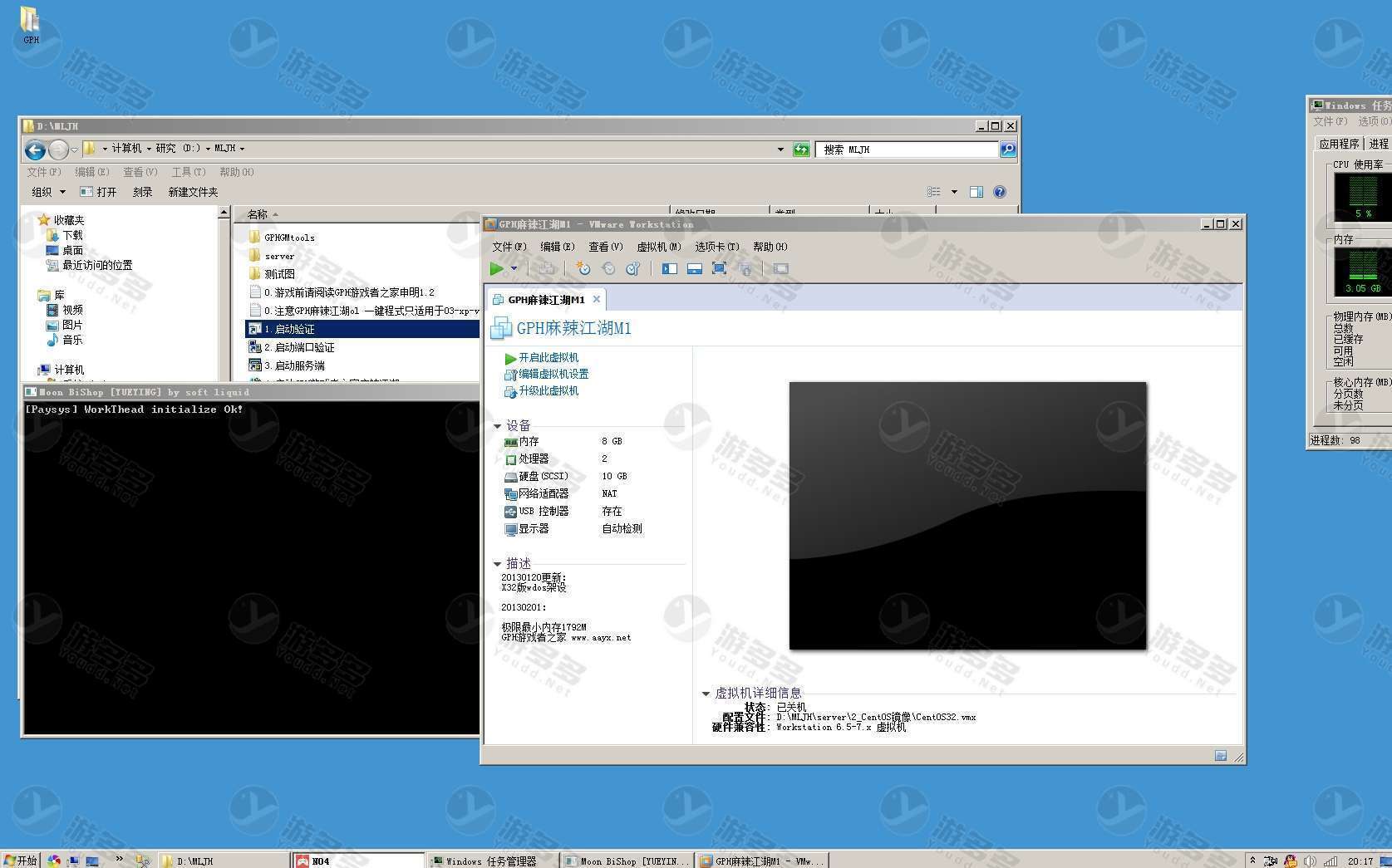
Task: Collapse the 设备 devices section
Action: 498,426
